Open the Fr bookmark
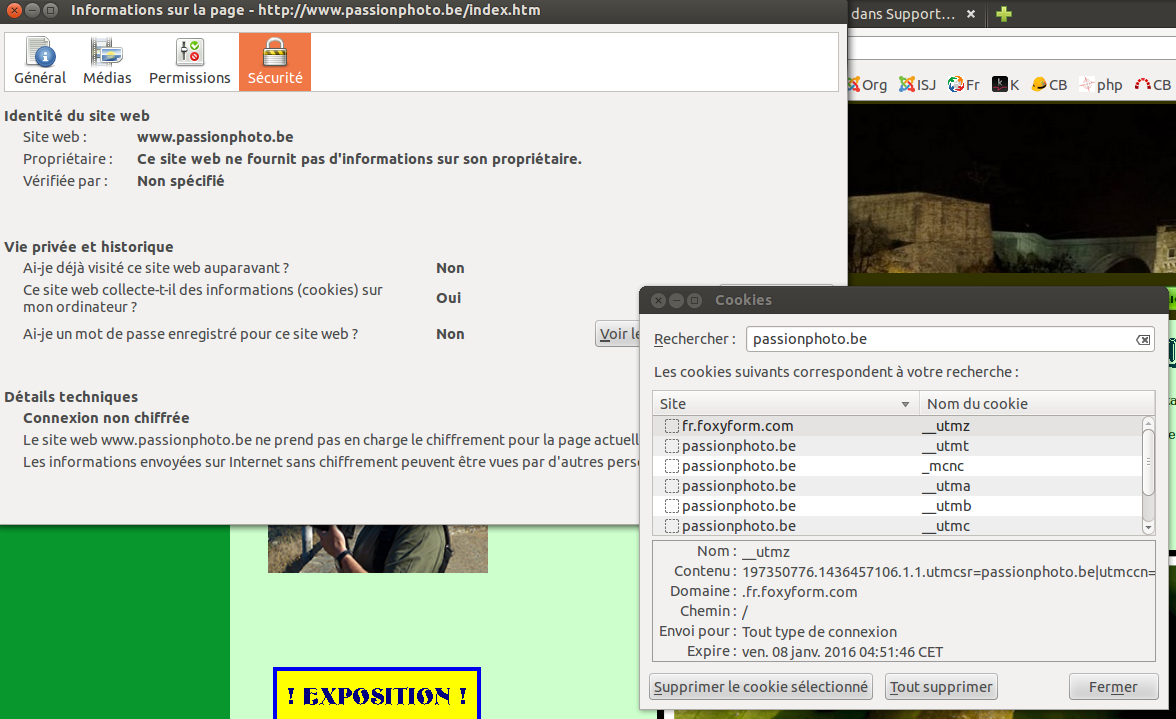The image size is (1176, 719). coord(964,85)
